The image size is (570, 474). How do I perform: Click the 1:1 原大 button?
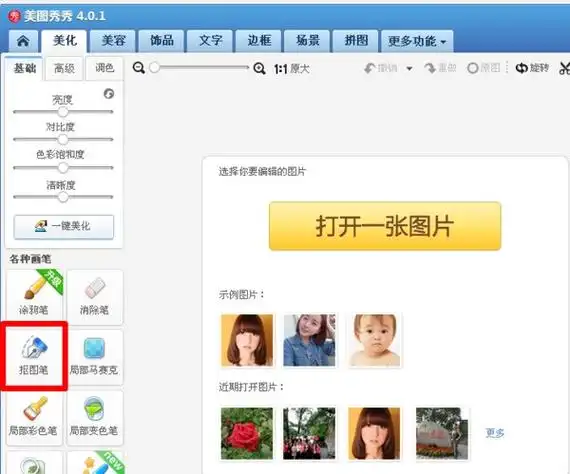pyautogui.click(x=292, y=69)
